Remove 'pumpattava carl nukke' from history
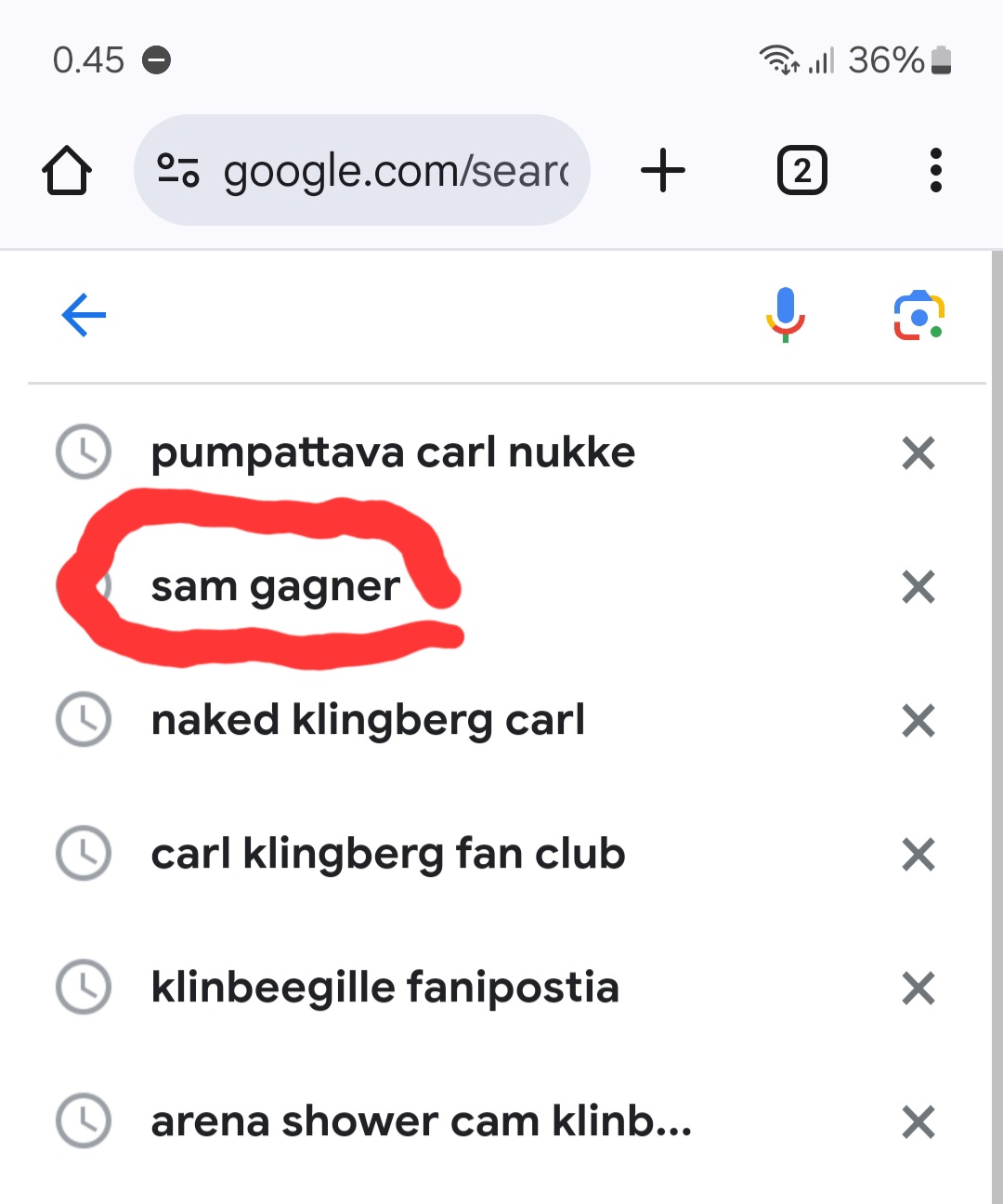Viewport: 1003px width, 1204px height. click(918, 453)
